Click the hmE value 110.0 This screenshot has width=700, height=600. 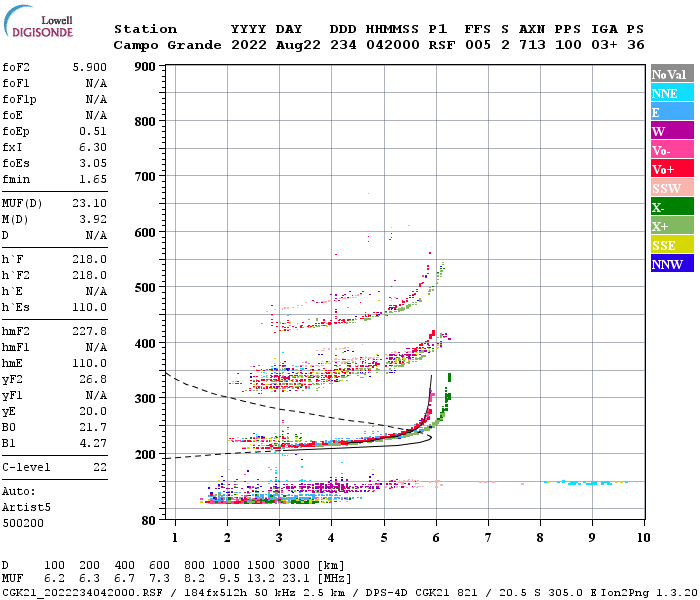pyautogui.click(x=89, y=363)
